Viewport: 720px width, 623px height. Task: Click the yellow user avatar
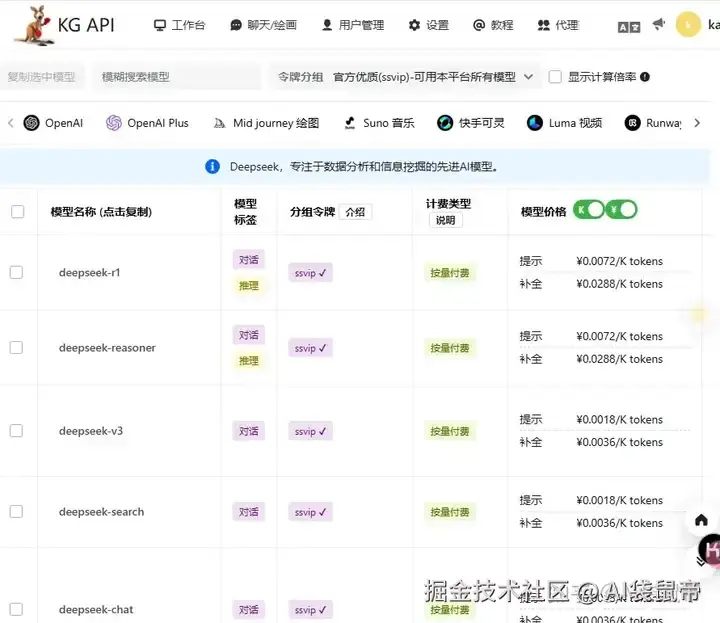click(x=688, y=24)
